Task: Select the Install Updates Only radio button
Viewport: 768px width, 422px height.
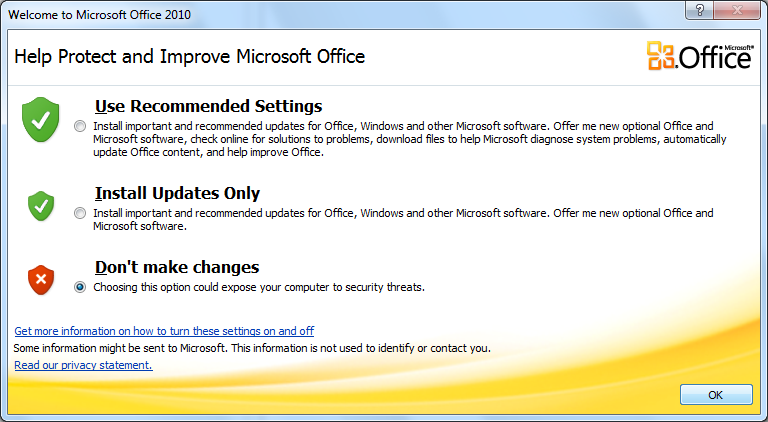Action: [x=80, y=213]
